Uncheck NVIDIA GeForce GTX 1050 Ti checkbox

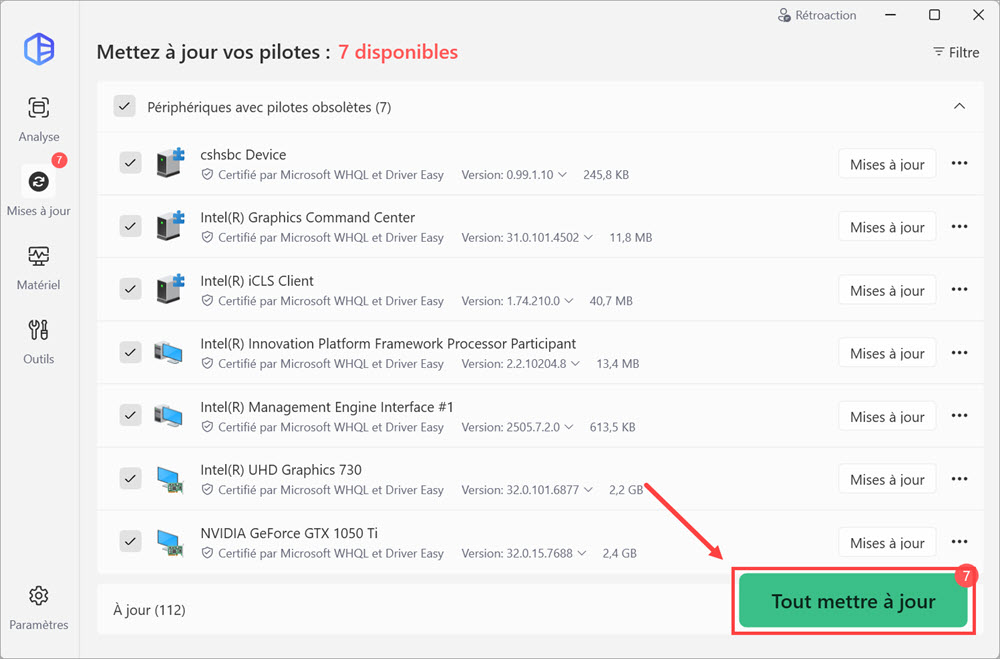tap(130, 542)
